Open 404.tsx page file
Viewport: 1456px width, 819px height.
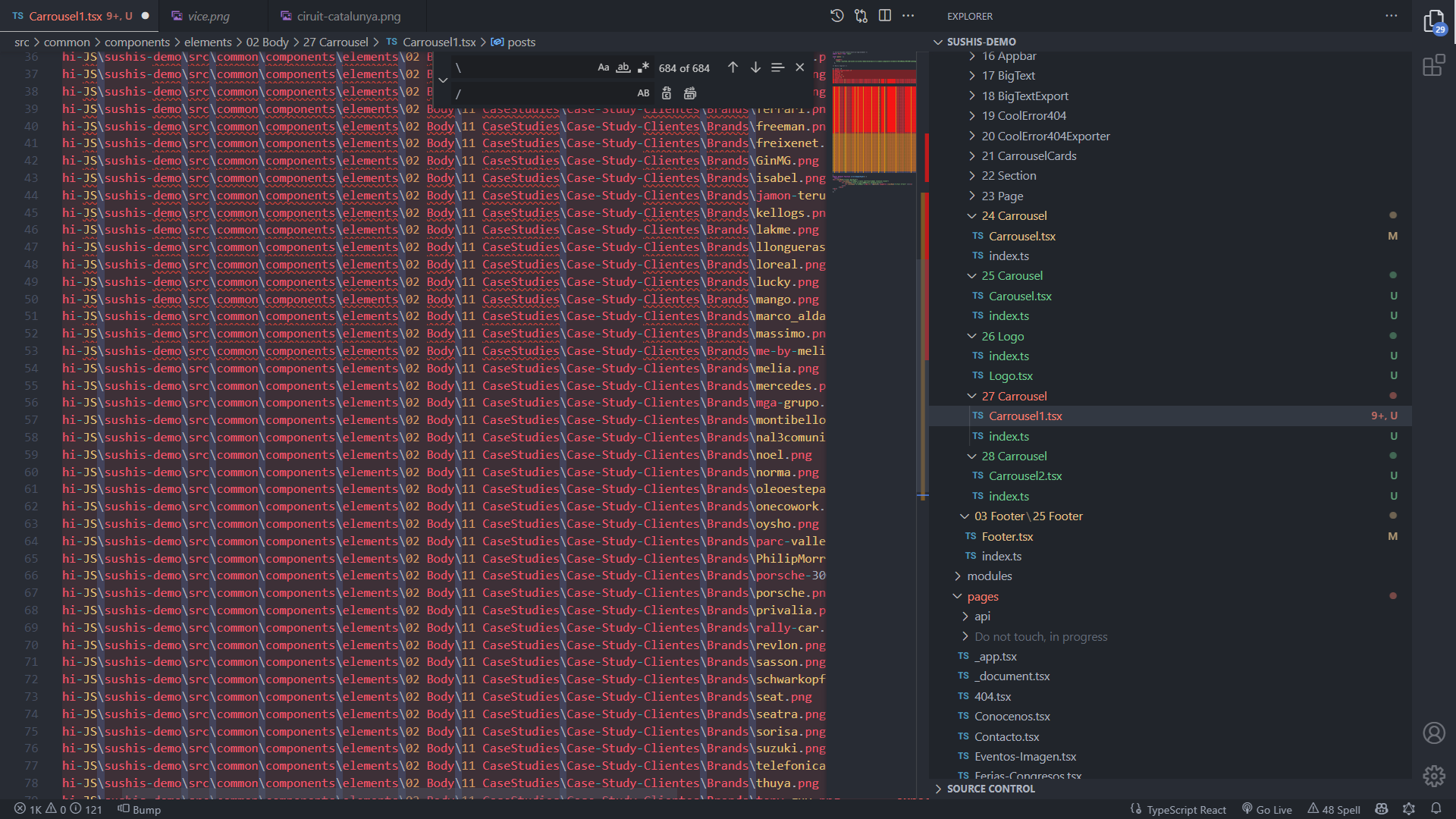pyautogui.click(x=993, y=697)
